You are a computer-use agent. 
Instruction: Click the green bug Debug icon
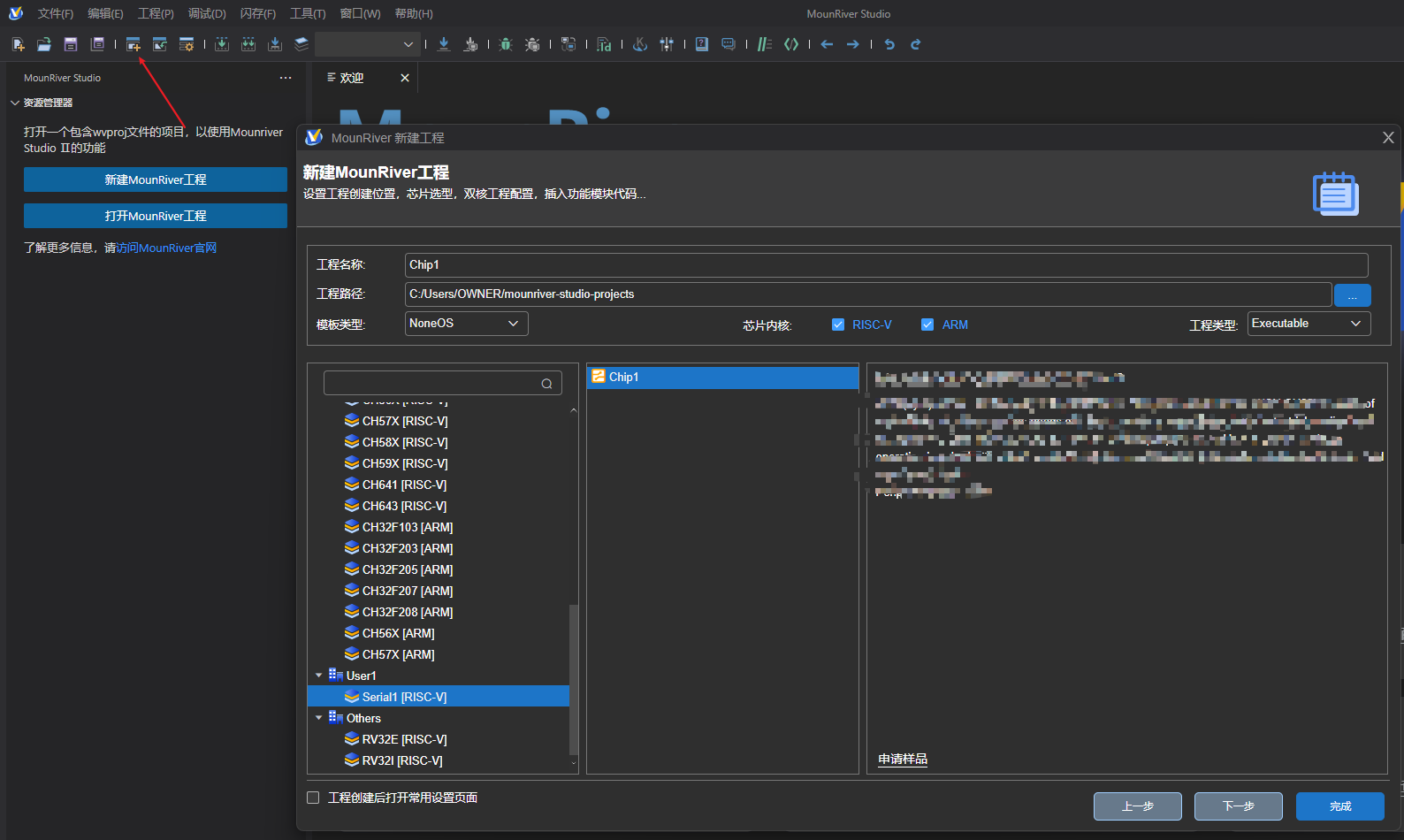tap(506, 44)
